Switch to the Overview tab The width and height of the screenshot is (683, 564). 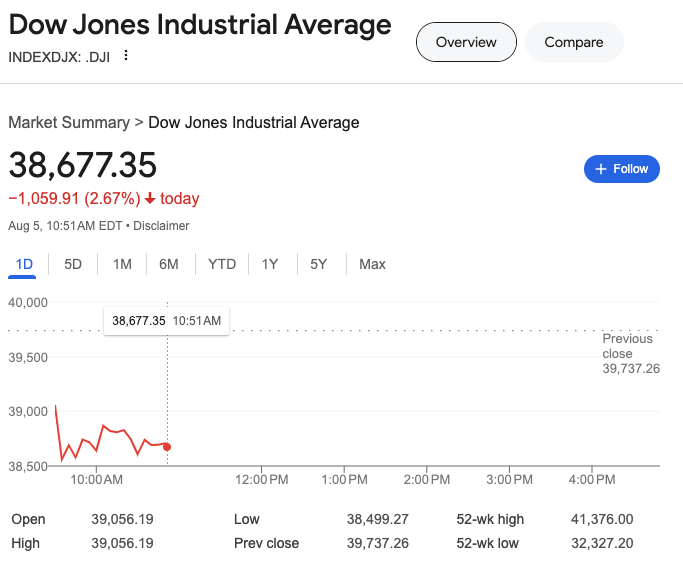pyautogui.click(x=466, y=42)
